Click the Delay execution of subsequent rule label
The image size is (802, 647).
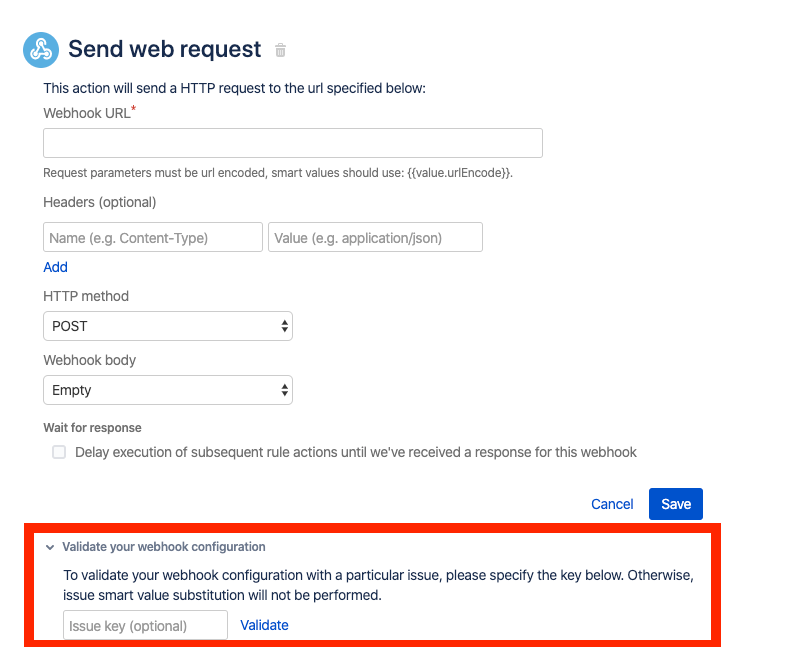click(x=355, y=452)
